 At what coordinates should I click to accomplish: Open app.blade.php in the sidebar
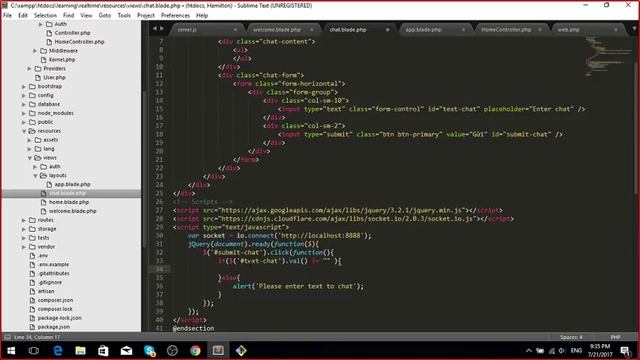pyautogui.click(x=72, y=184)
